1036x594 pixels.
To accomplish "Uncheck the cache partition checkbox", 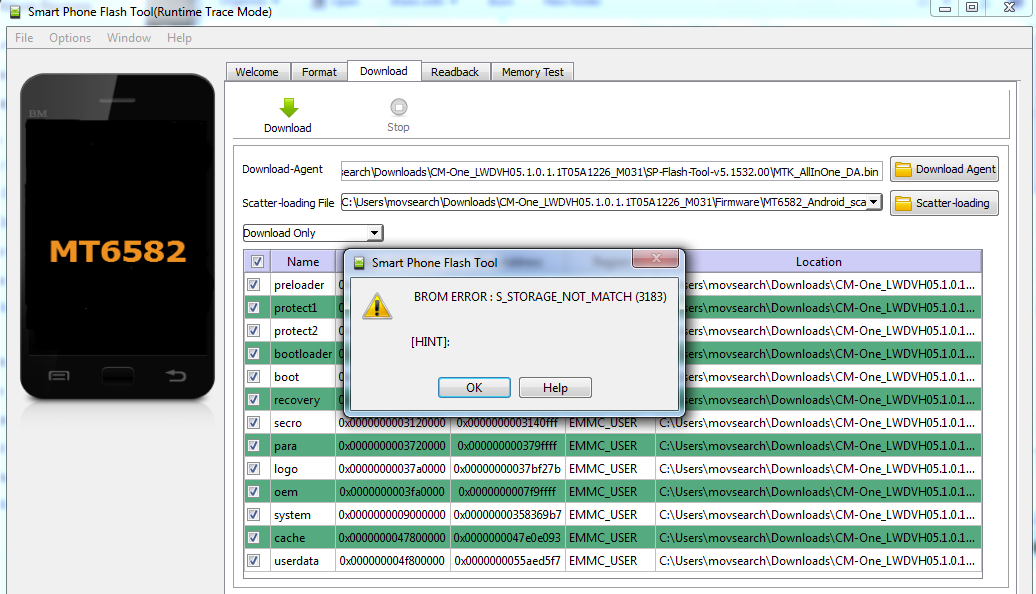I will click(253, 538).
